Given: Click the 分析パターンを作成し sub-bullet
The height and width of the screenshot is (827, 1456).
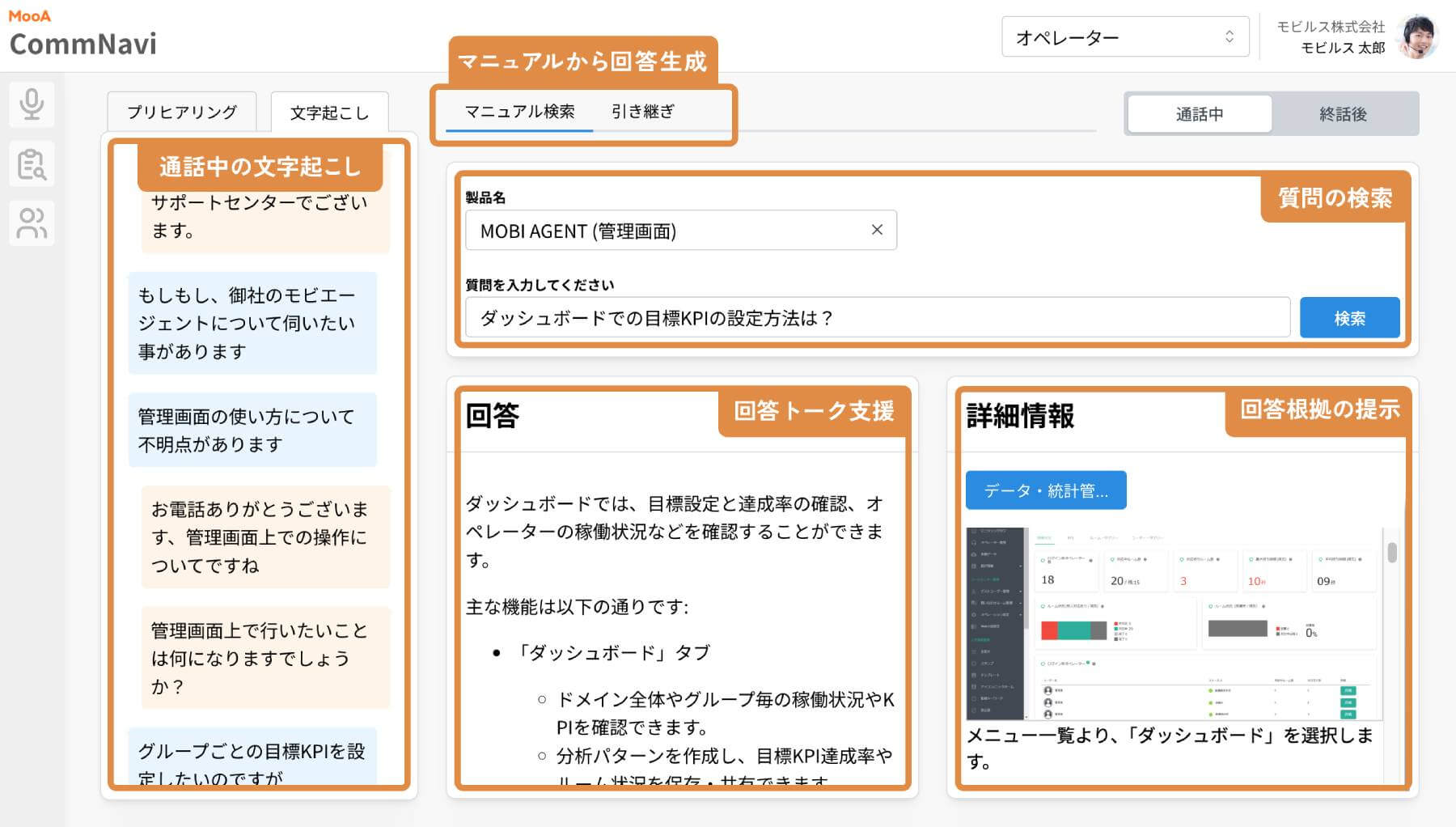Looking at the screenshot, I should pos(724,770).
